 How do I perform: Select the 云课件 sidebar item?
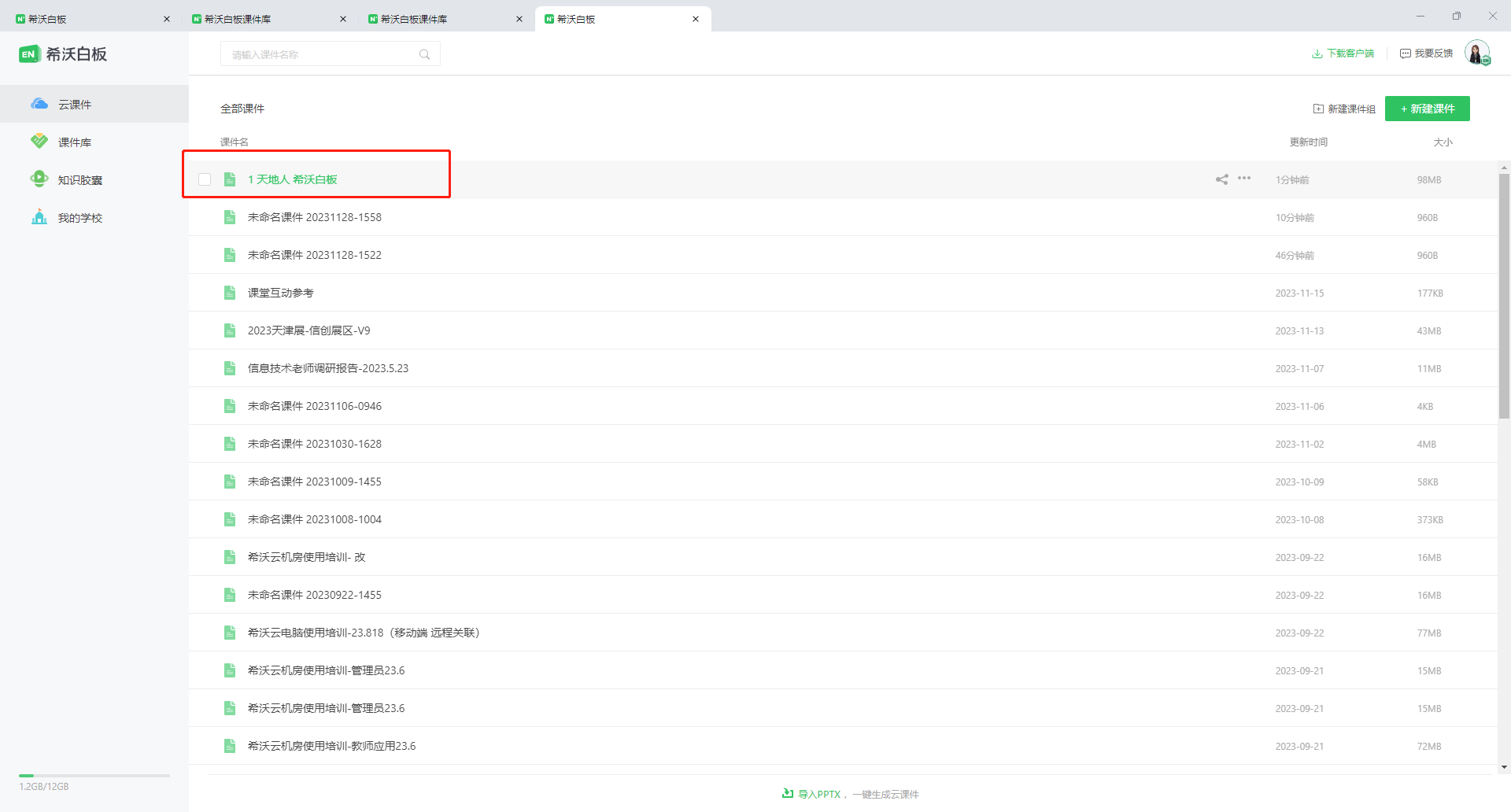click(94, 104)
